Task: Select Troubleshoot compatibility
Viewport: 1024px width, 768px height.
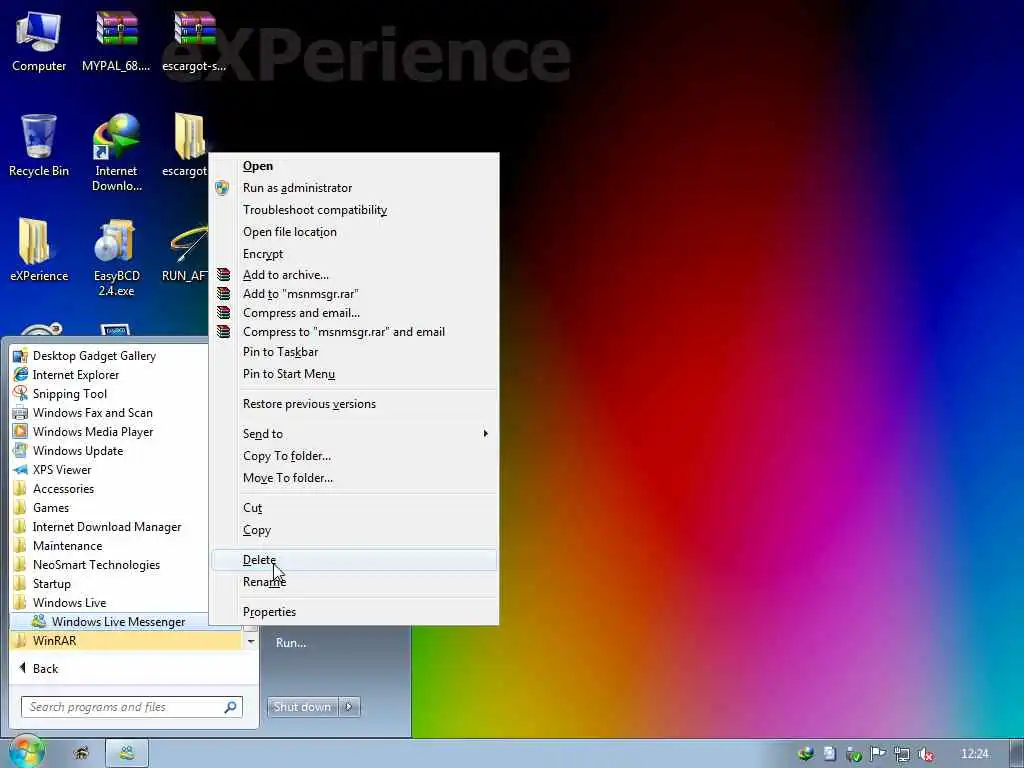Action: (355, 210)
